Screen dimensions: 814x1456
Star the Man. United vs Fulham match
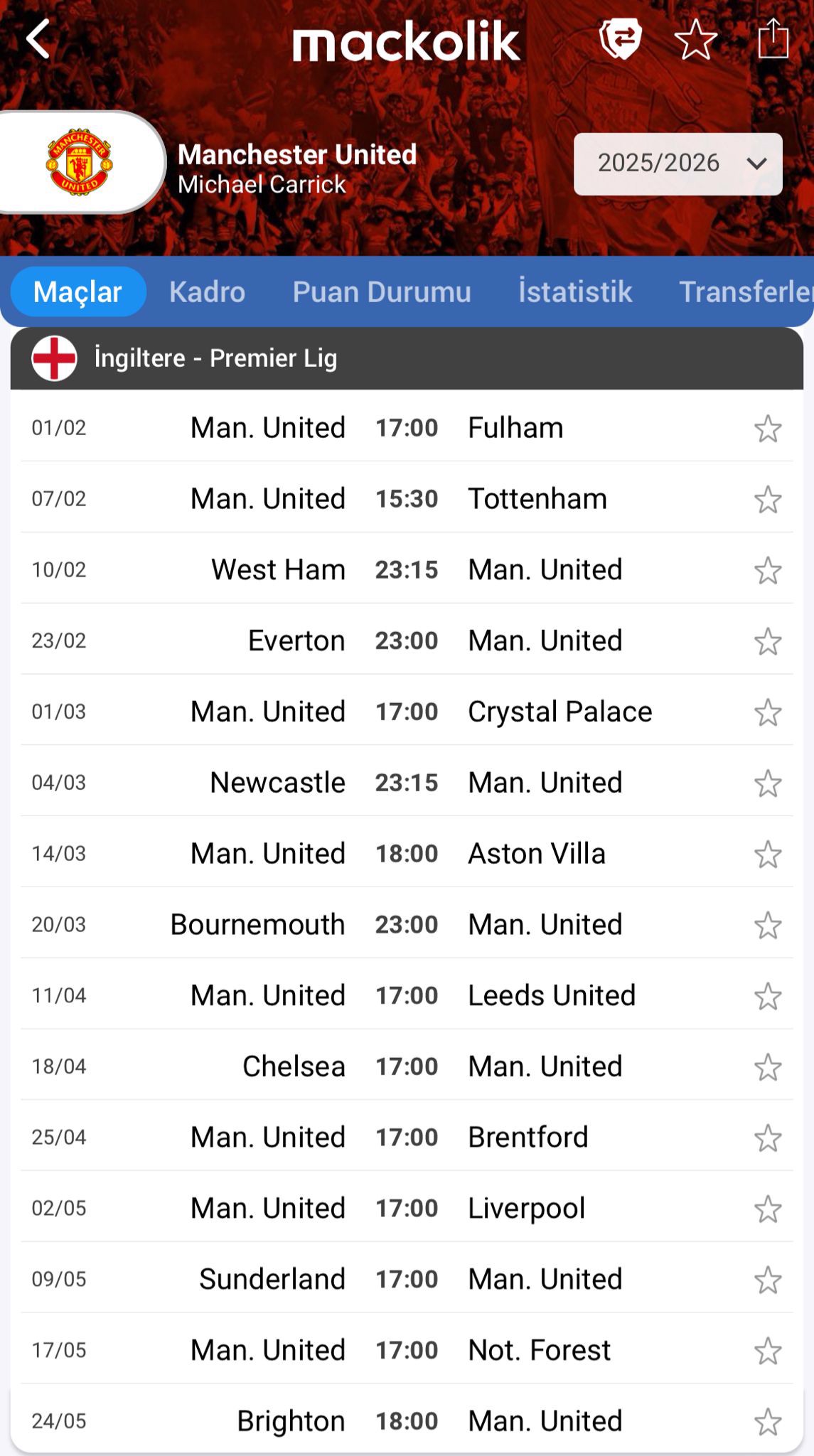pos(768,429)
